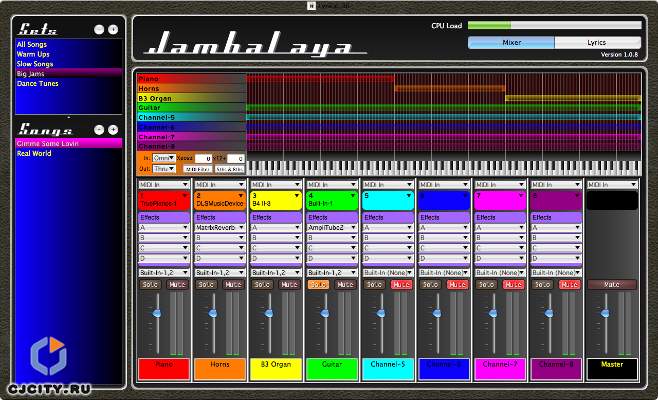
Task: Select the Dance Tunes set
Action: click(x=37, y=83)
